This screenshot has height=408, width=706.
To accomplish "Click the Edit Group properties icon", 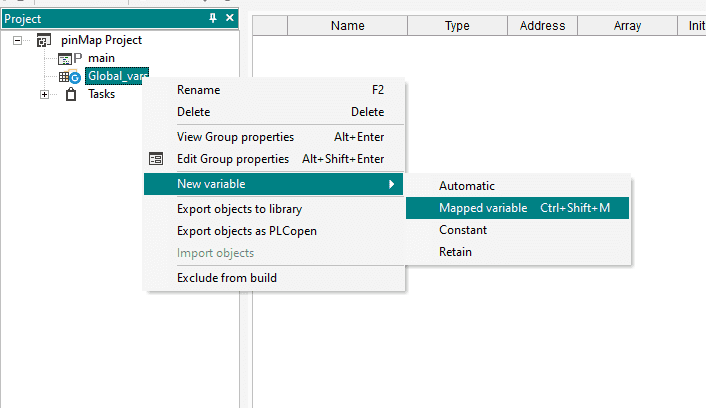I will (x=156, y=158).
